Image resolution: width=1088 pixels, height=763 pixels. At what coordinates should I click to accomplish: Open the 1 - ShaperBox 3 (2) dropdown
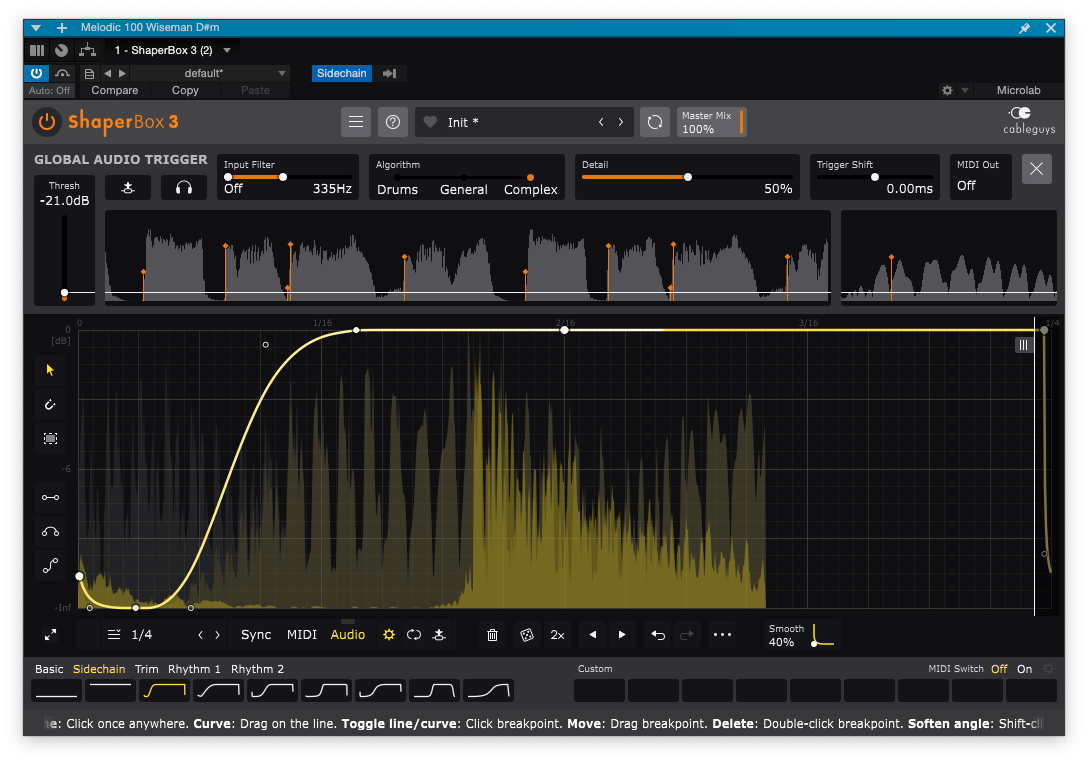pyautogui.click(x=172, y=50)
